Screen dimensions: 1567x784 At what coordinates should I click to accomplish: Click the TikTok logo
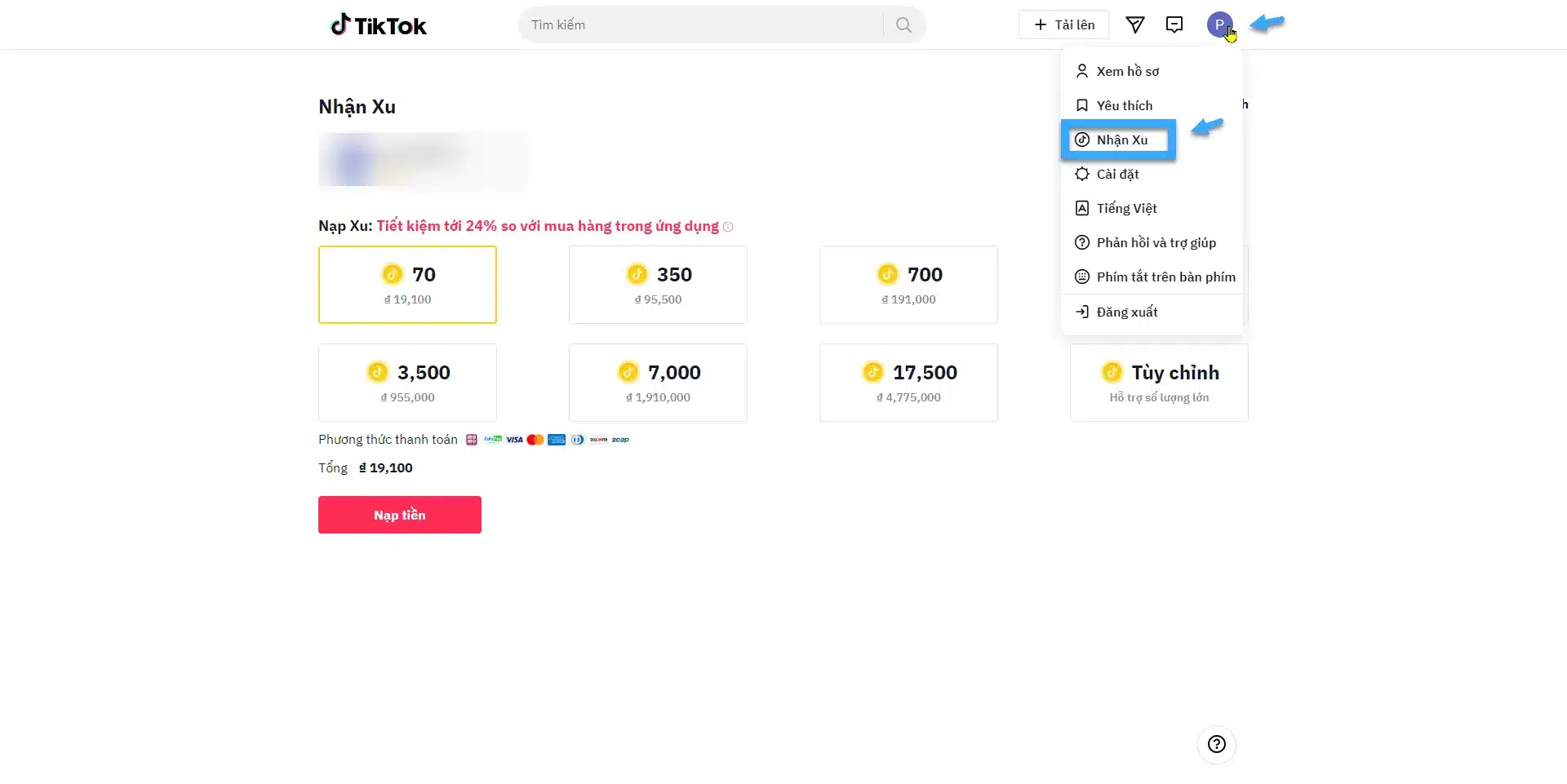pos(379,25)
